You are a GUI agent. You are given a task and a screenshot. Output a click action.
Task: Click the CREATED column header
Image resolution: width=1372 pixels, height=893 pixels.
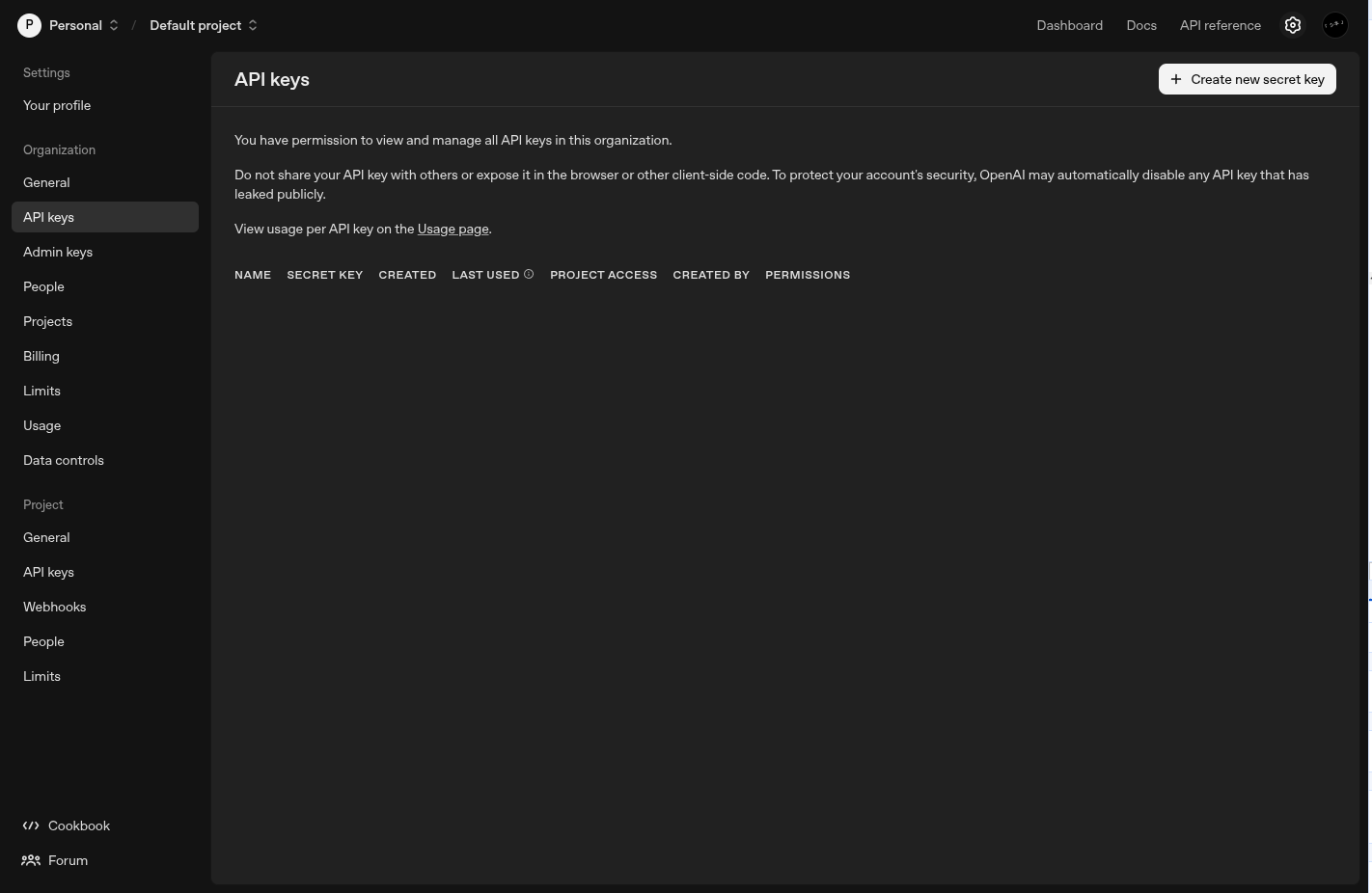tap(407, 275)
